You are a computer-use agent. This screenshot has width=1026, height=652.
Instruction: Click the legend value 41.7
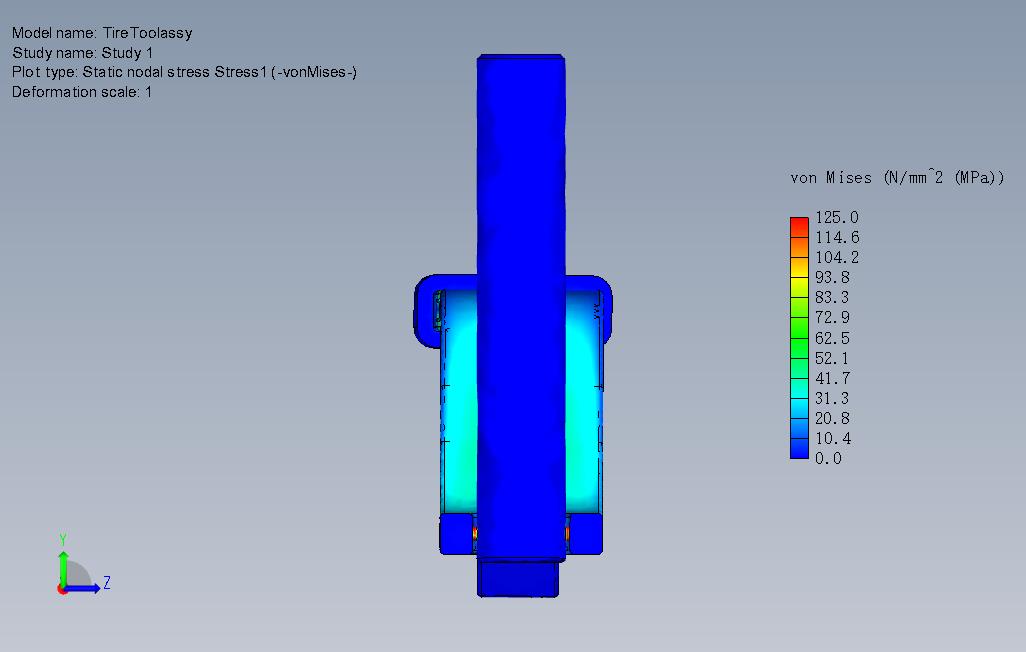pos(832,378)
